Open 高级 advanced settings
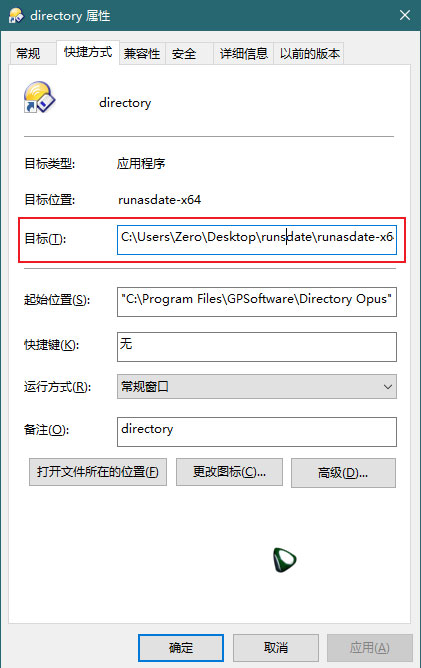421x668 pixels. 343,472
